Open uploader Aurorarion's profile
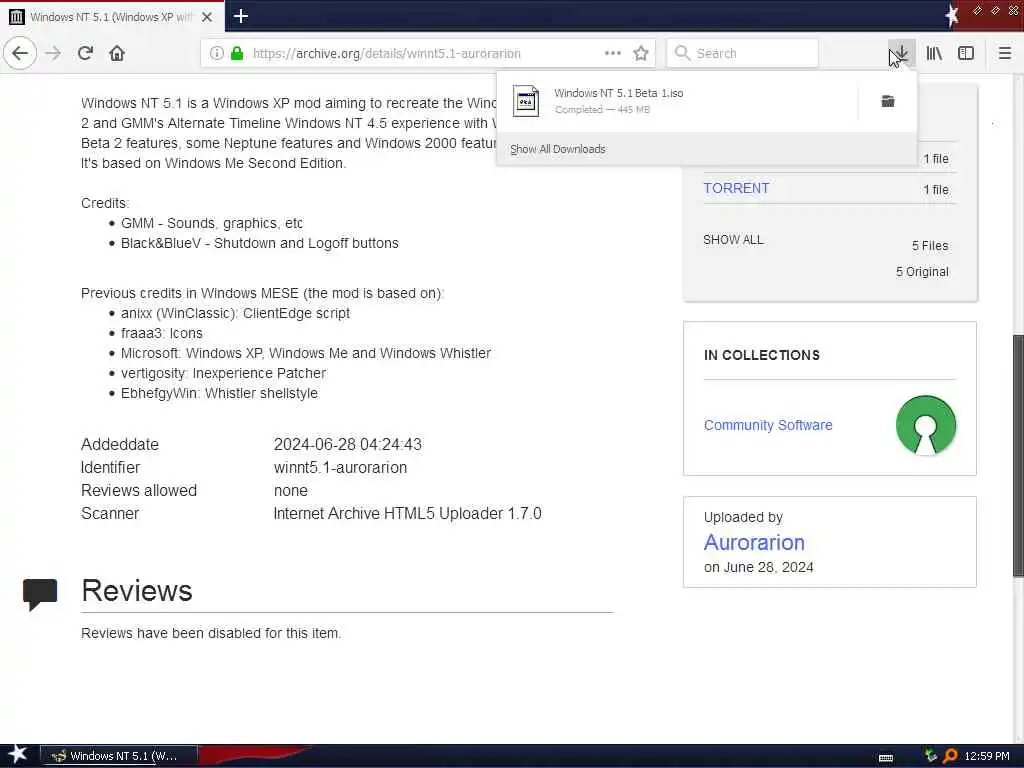This screenshot has width=1024, height=768. [754, 542]
